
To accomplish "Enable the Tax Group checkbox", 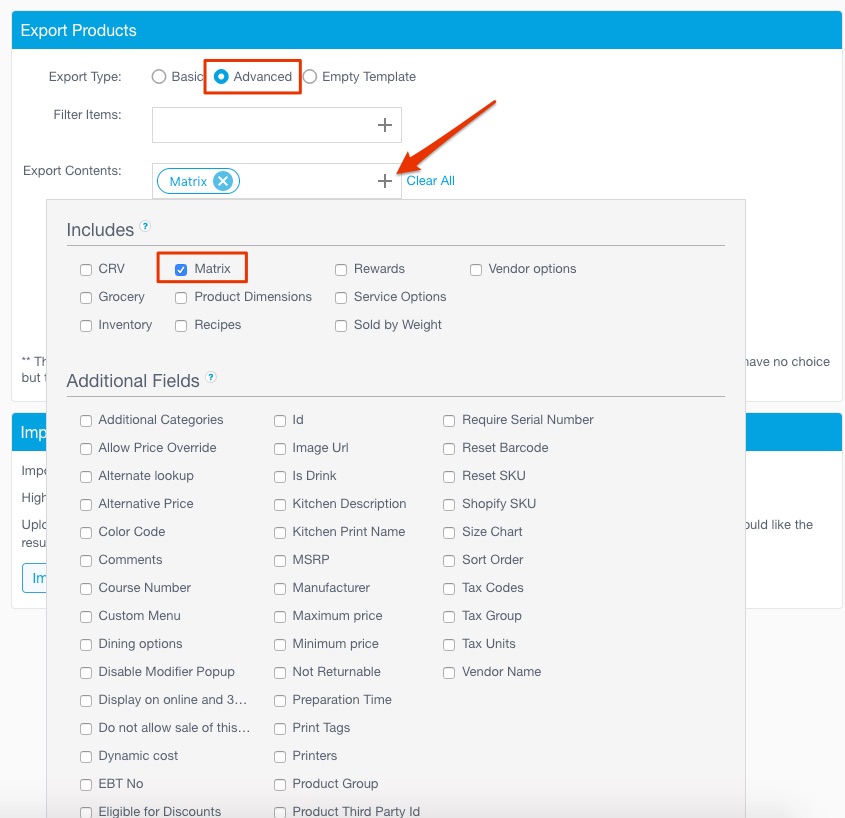I will 449,616.
